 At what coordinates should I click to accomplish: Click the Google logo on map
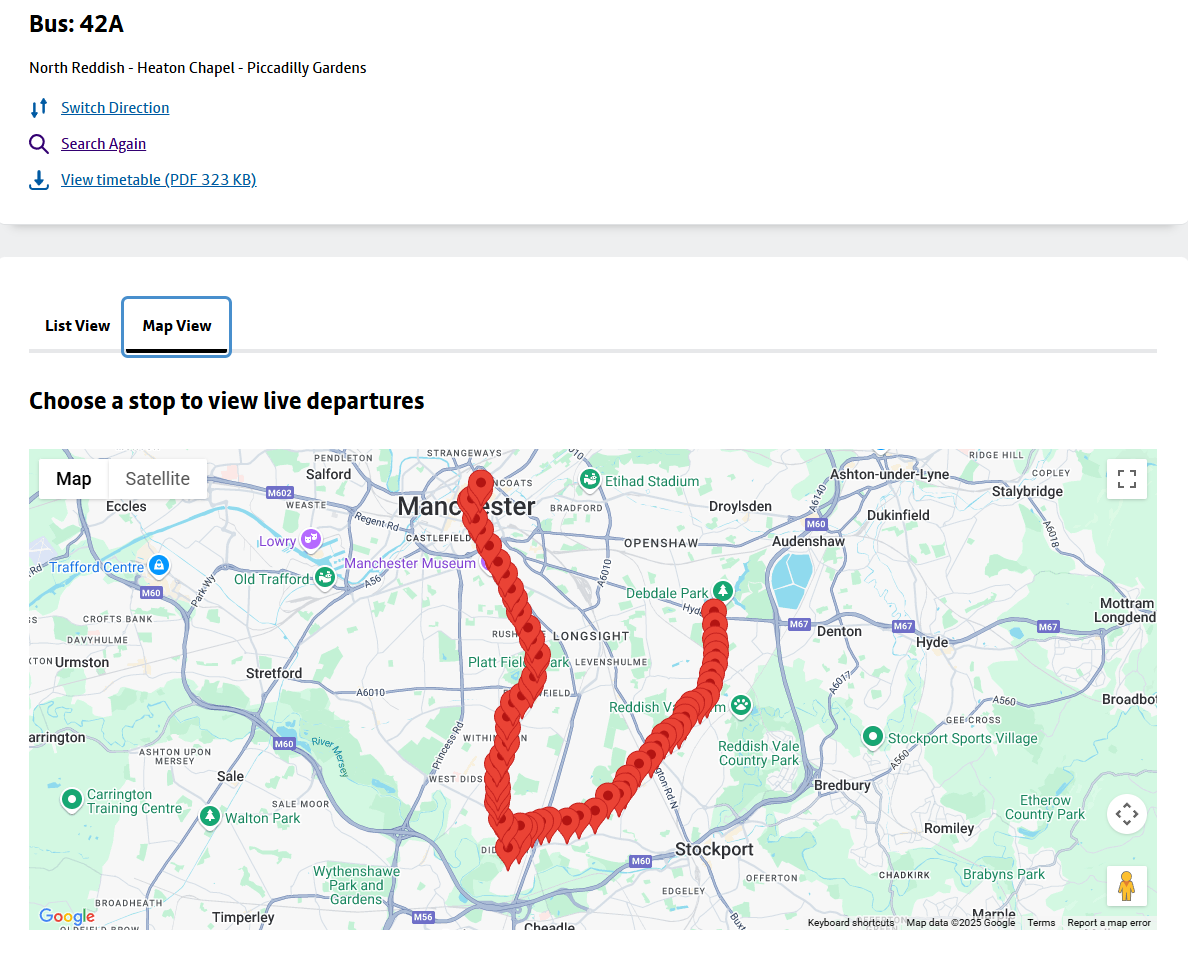[67, 916]
